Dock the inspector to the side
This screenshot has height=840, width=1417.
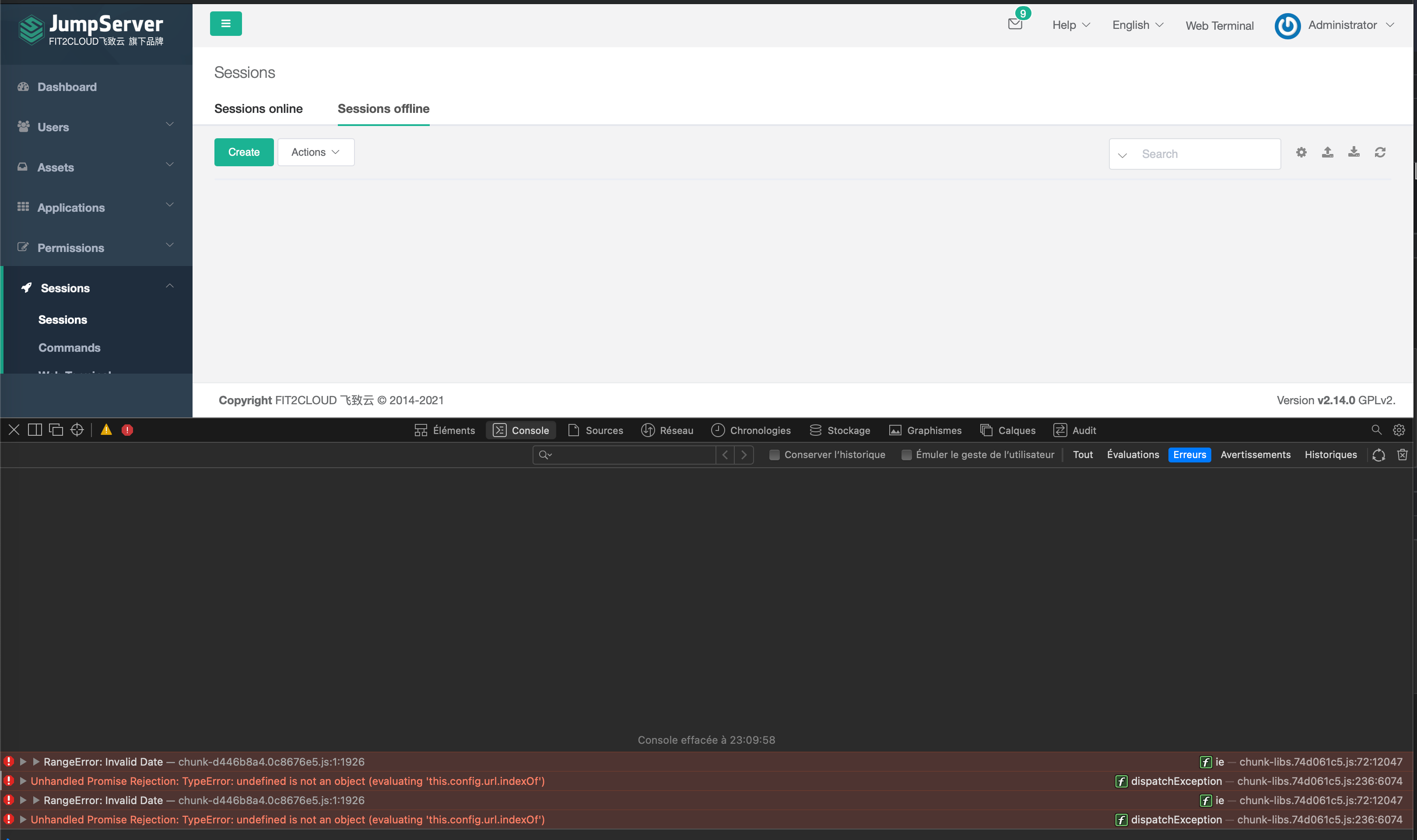point(35,430)
